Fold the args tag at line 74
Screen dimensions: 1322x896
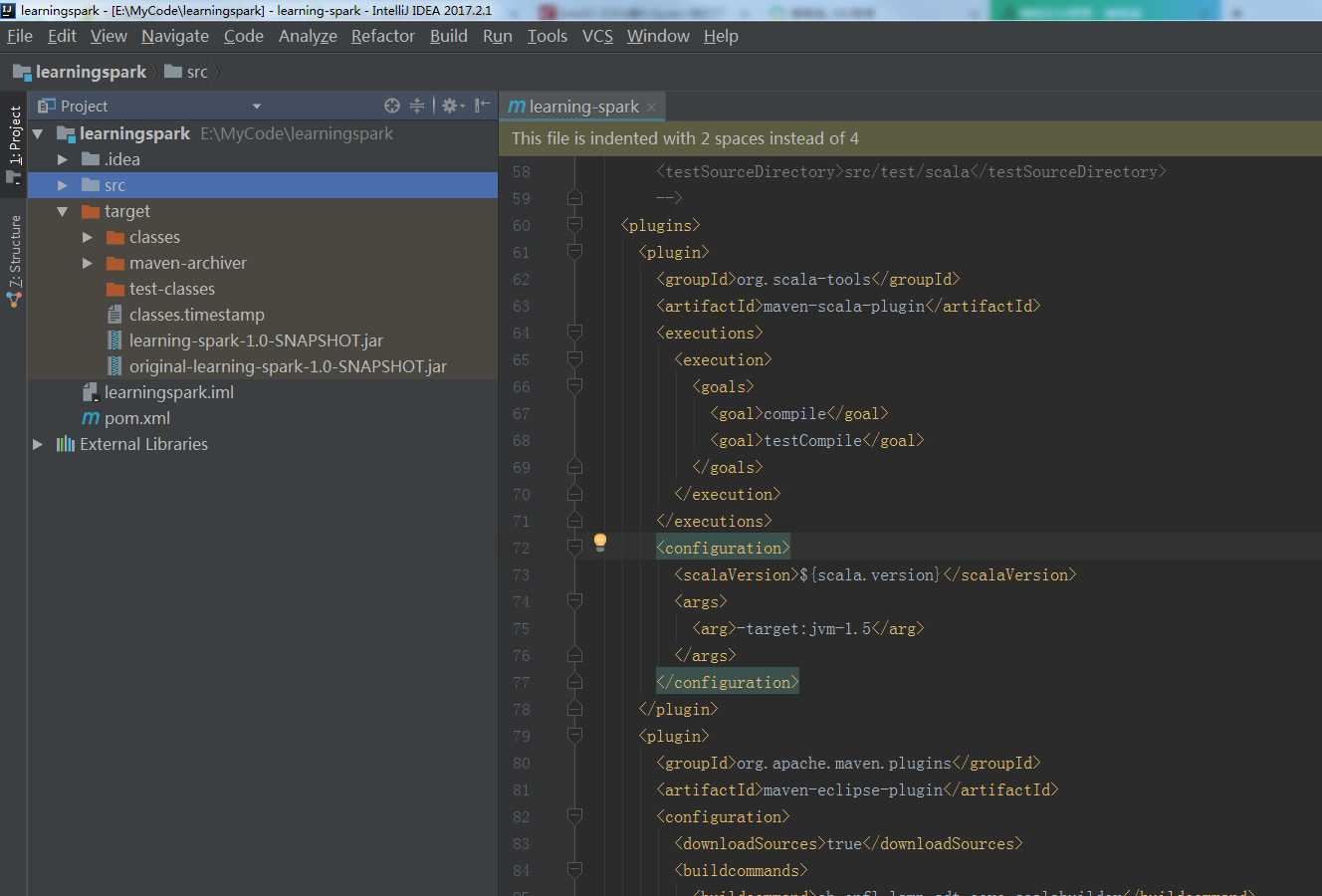coord(574,600)
